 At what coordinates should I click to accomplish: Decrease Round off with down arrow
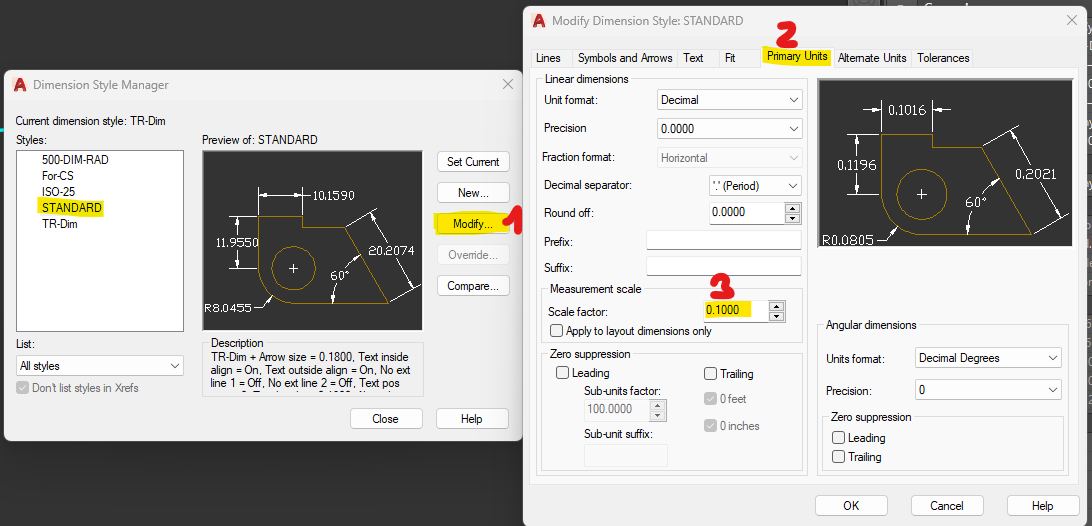(791, 218)
